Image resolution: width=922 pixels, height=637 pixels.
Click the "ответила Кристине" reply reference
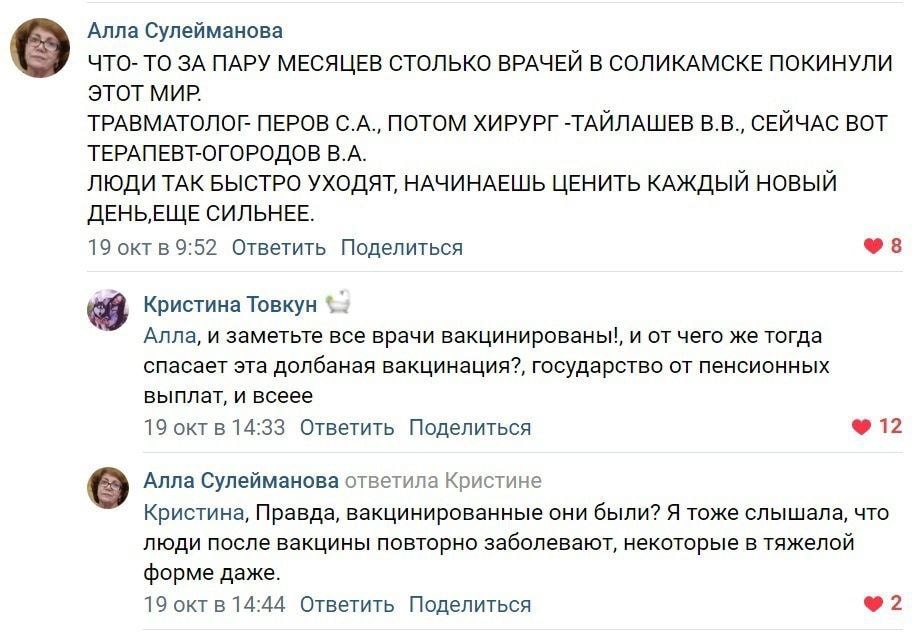(443, 481)
